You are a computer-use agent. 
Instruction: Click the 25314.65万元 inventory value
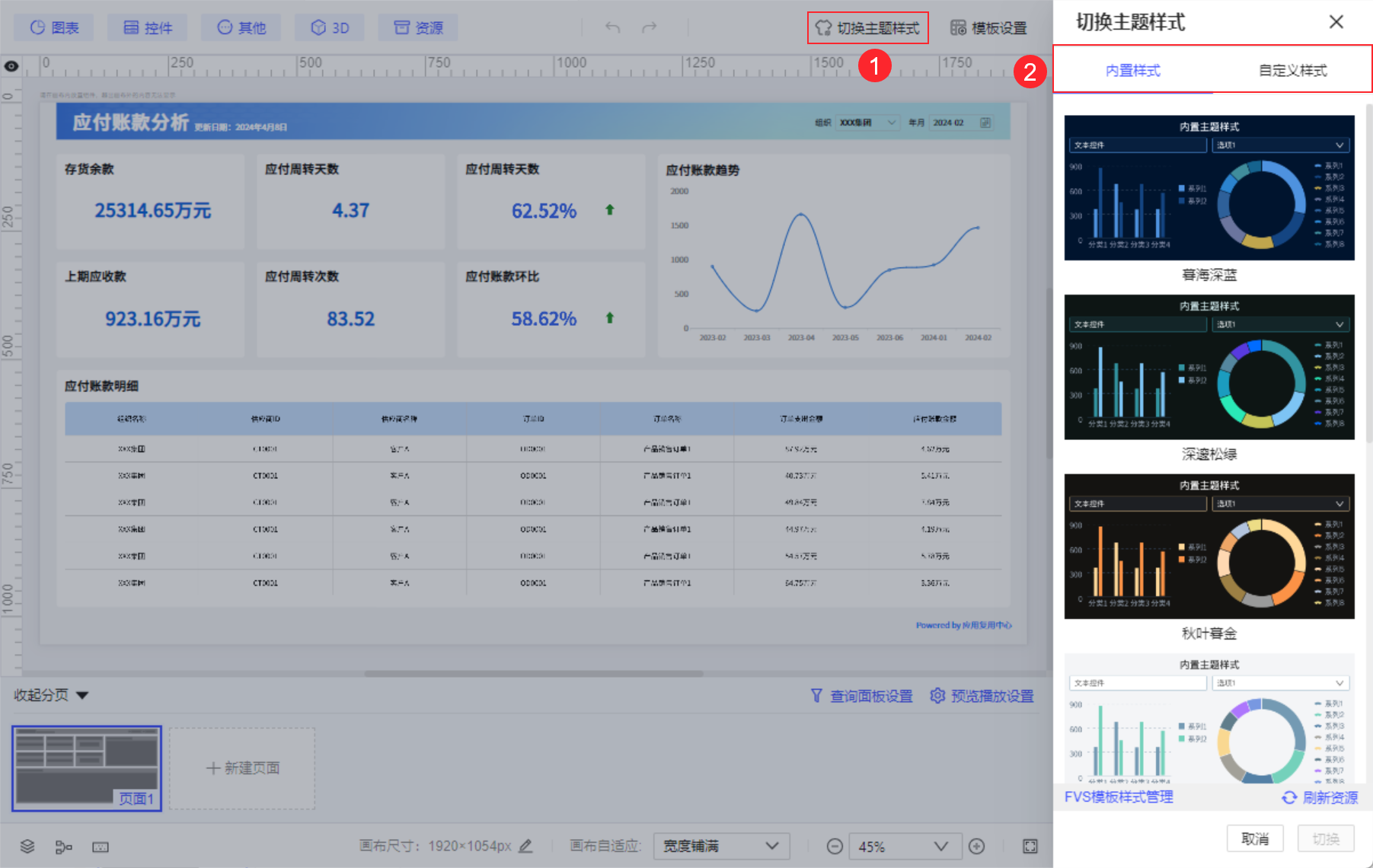click(152, 210)
